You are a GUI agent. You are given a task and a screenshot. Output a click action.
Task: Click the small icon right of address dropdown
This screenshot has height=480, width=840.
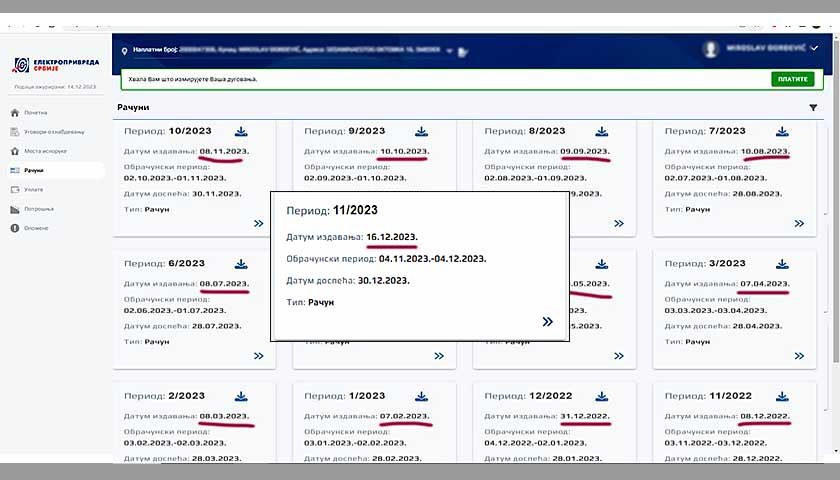[x=463, y=52]
